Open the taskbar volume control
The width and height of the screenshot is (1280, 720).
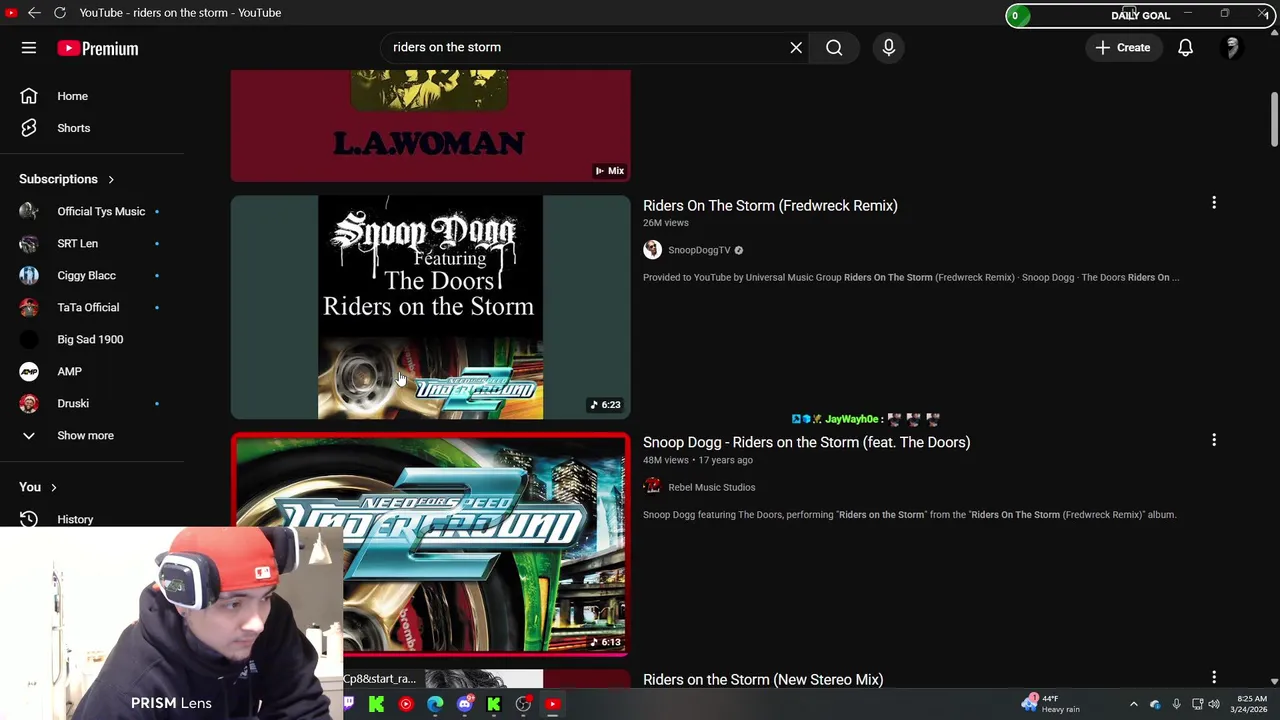tap(1213, 704)
